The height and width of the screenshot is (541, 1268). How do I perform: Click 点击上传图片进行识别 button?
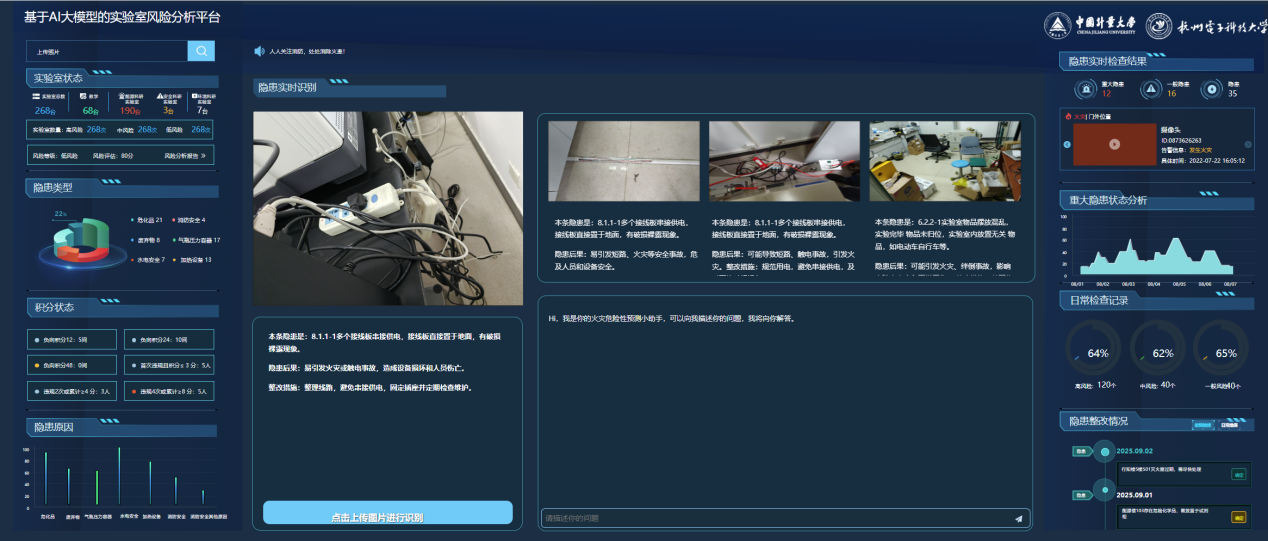pos(388,514)
